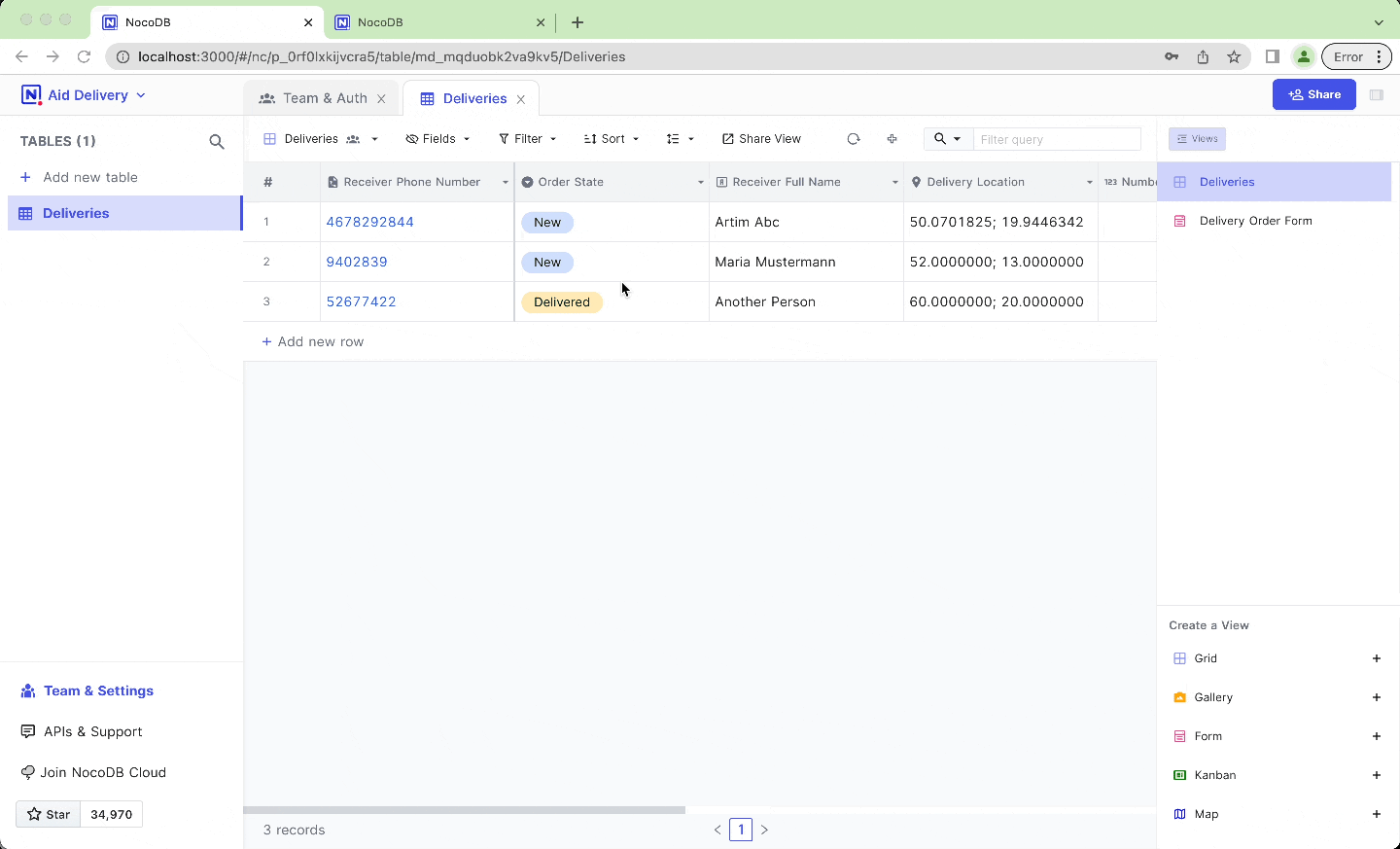Open a new browser tab
The height and width of the screenshot is (849, 1400).
(577, 22)
